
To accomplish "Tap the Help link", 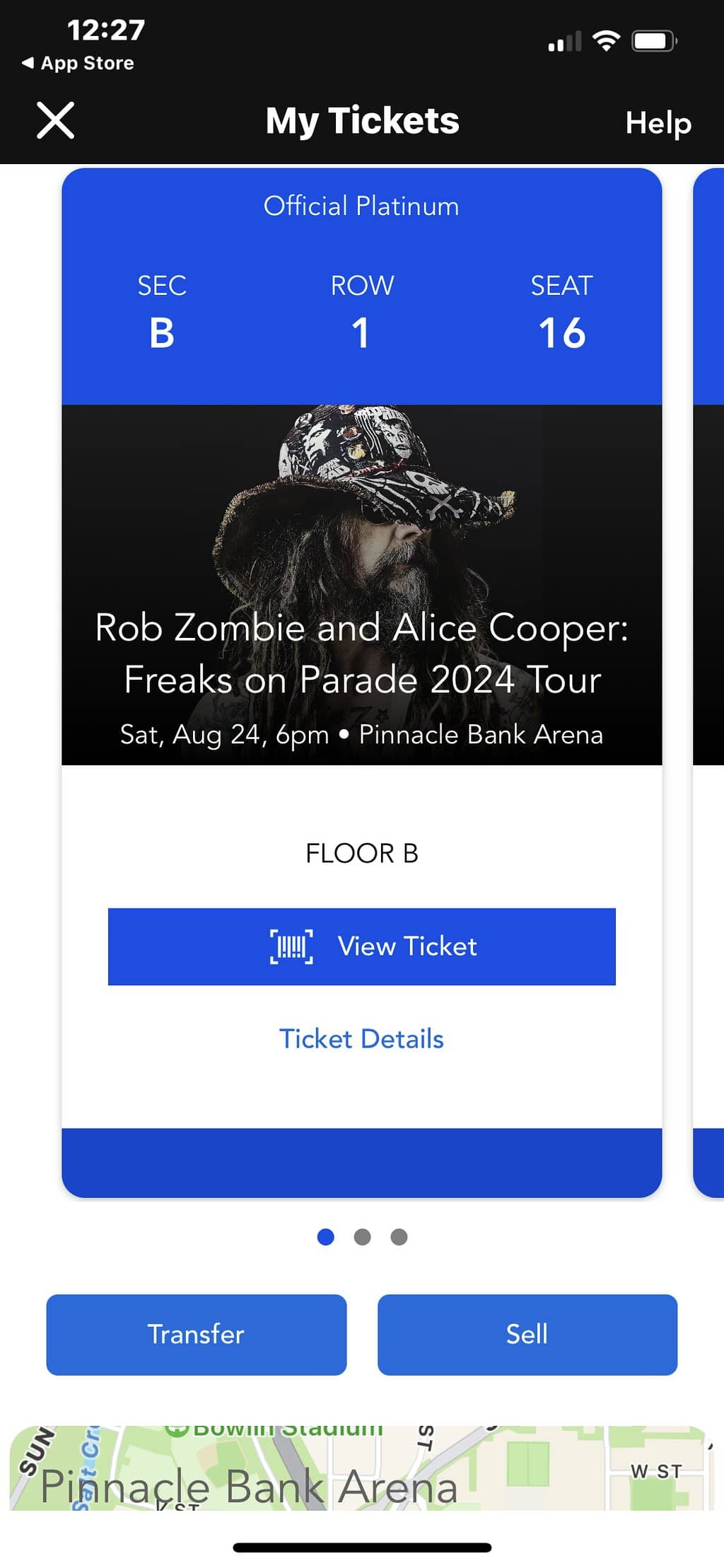I will click(x=658, y=123).
